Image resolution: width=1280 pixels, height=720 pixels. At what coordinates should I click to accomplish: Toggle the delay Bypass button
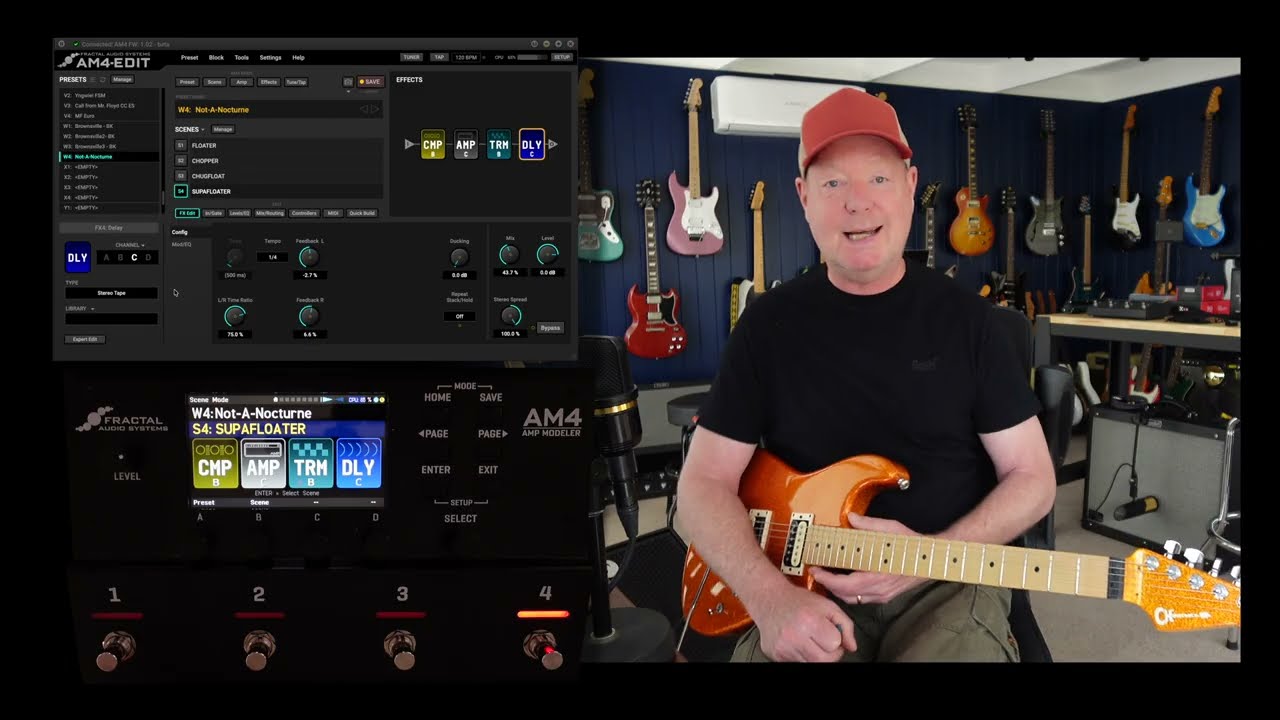coord(550,328)
